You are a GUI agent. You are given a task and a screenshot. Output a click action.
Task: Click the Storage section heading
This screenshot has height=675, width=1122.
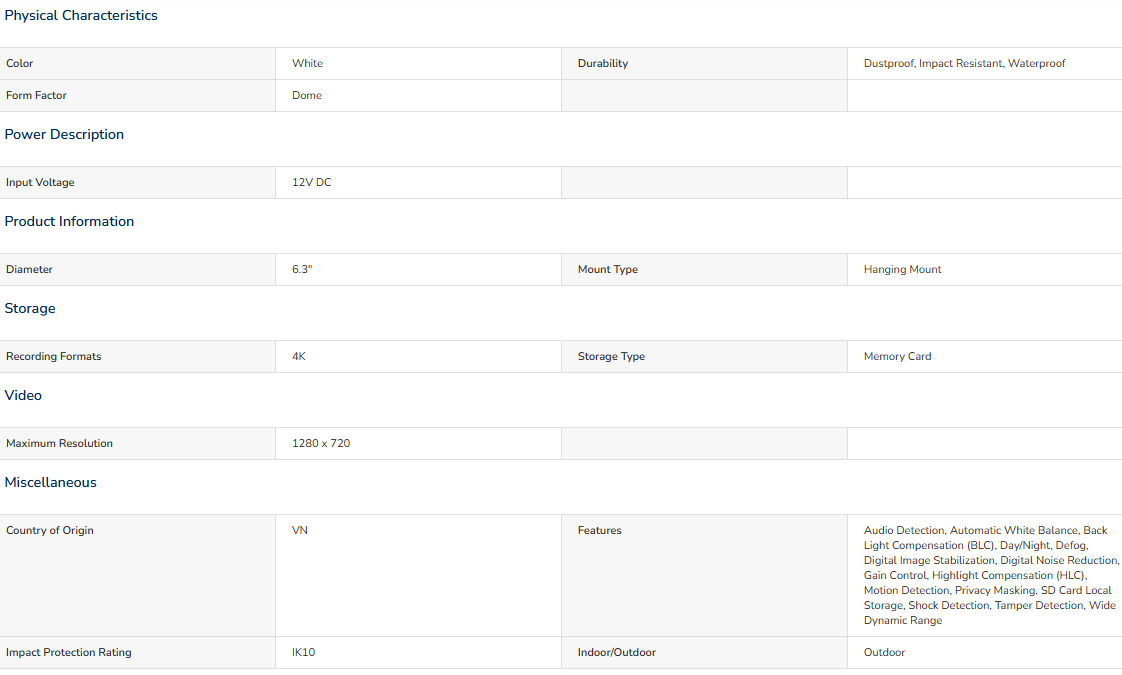(30, 308)
